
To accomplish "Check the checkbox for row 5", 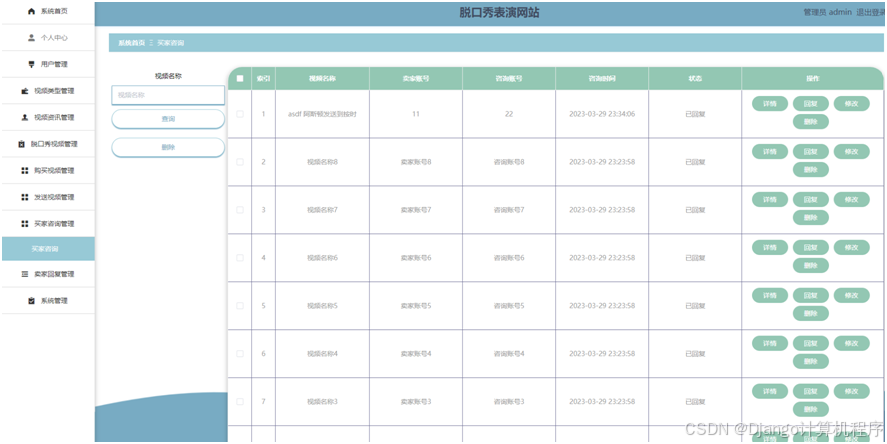I will tap(240, 305).
